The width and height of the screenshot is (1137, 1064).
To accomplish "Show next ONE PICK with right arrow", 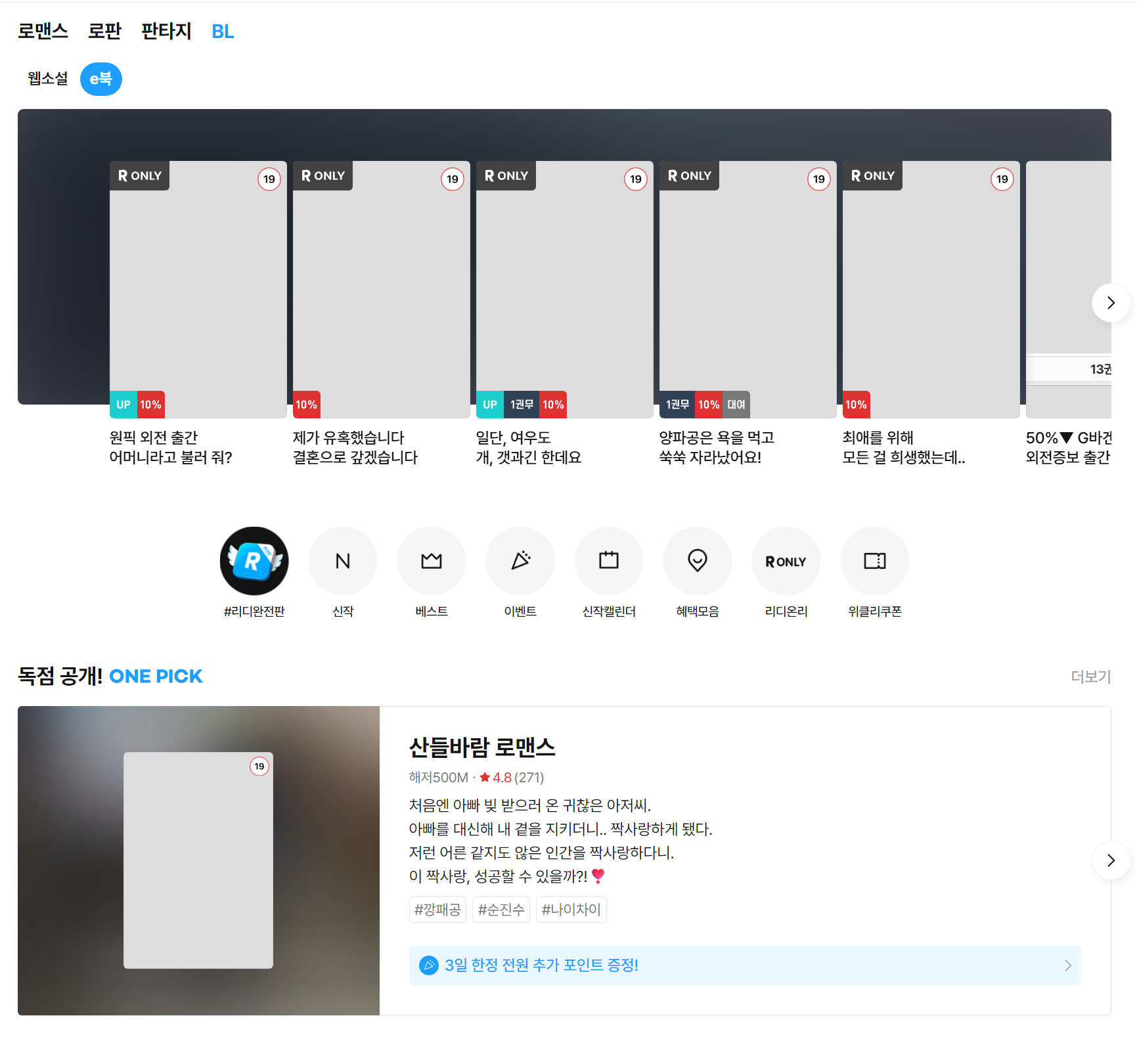I will click(x=1111, y=860).
